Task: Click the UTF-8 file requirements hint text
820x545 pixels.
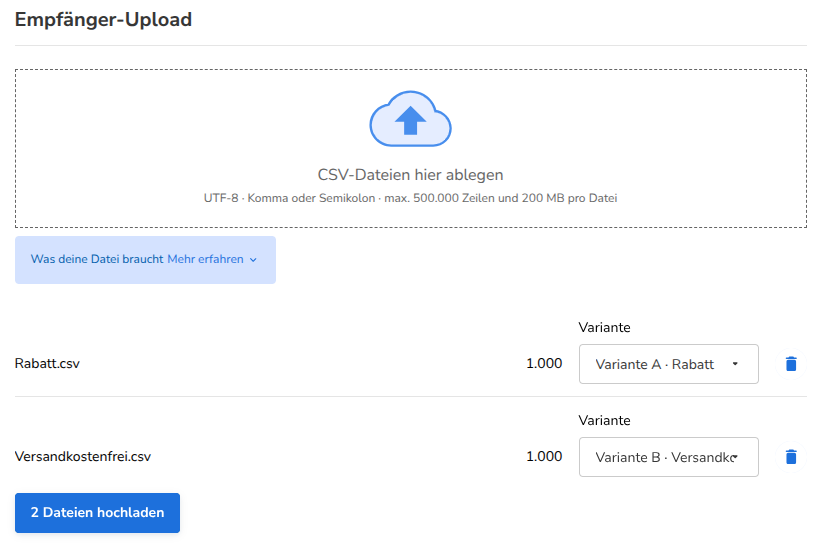Action: 411,198
